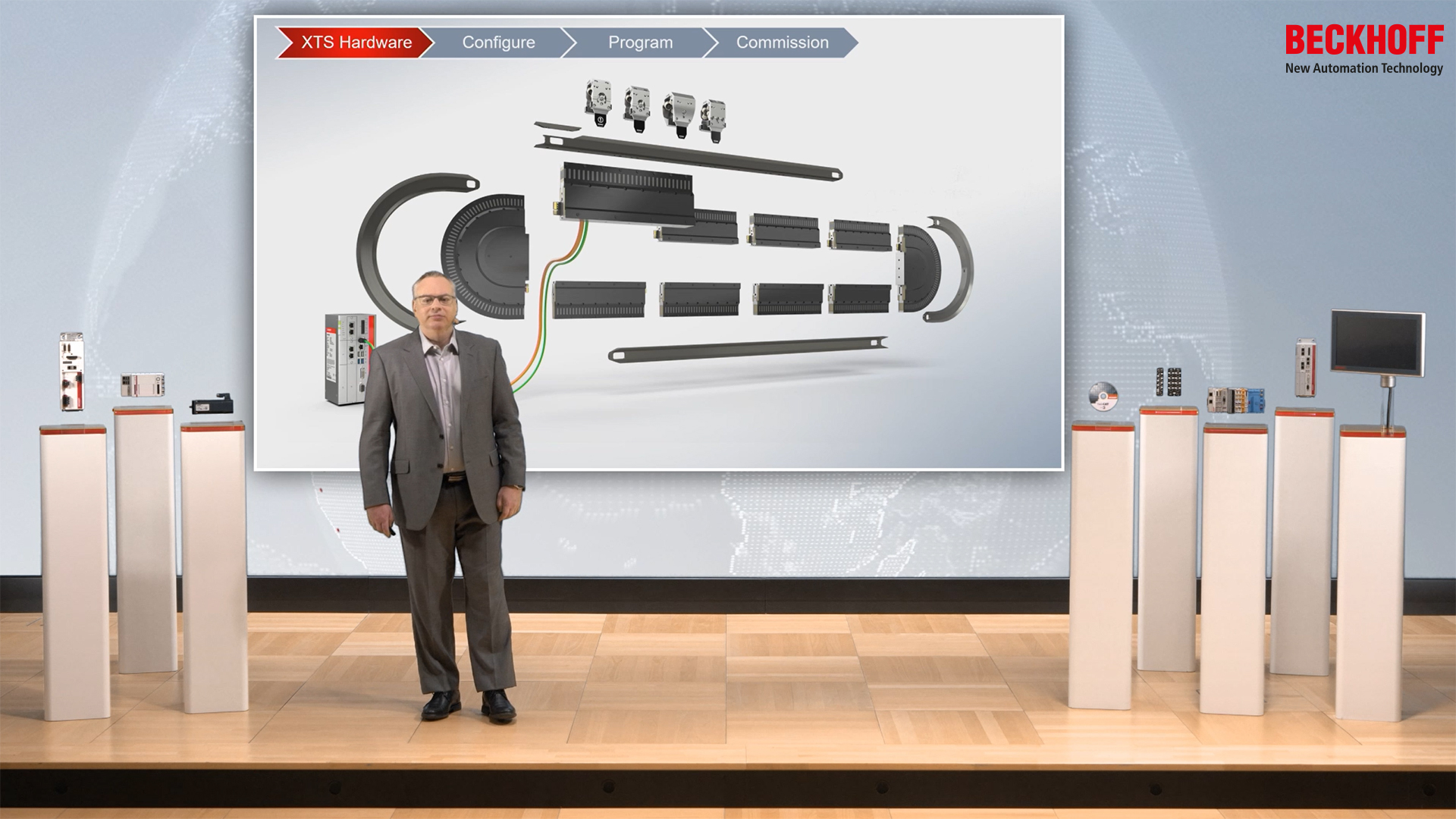
Task: Click the Beckhoff logo
Action: coord(1363,40)
